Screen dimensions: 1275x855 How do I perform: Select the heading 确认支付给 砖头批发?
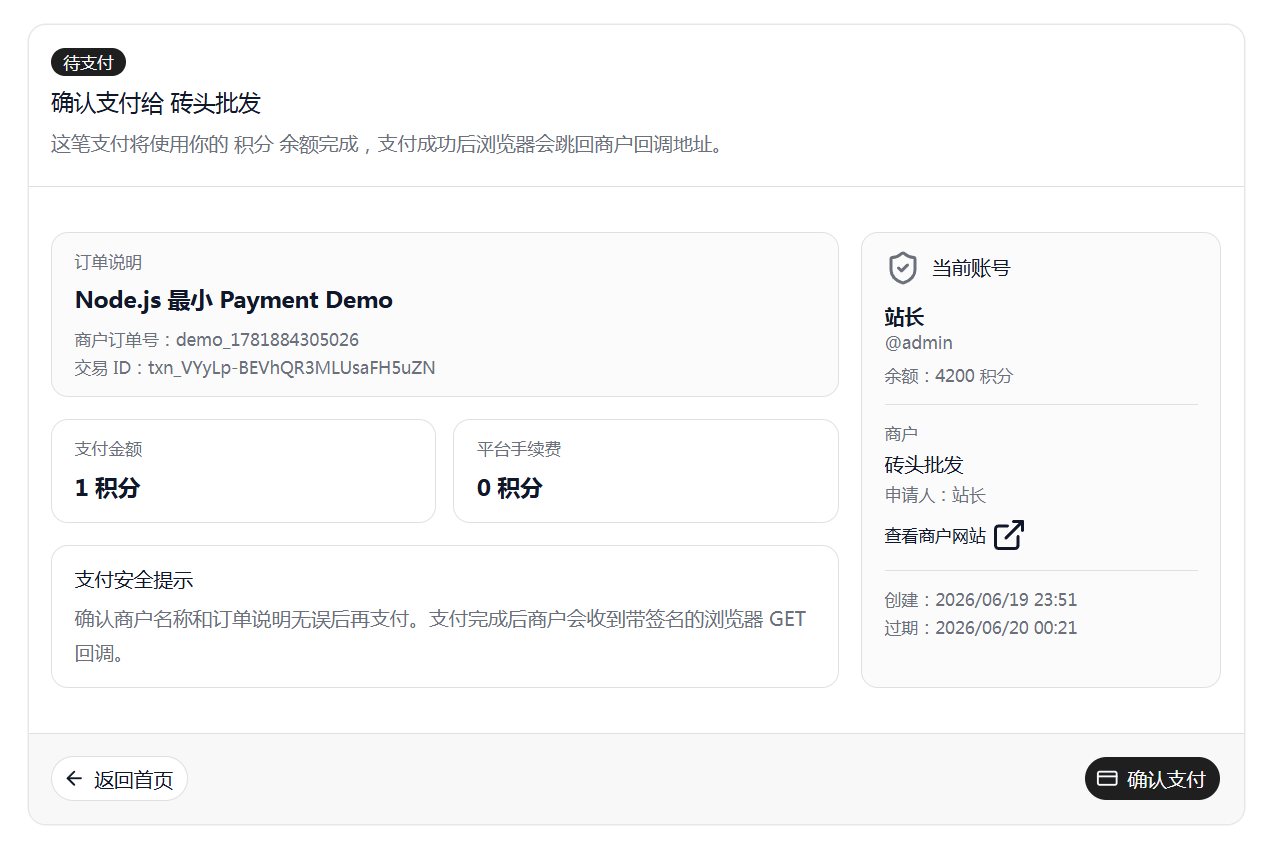156,103
